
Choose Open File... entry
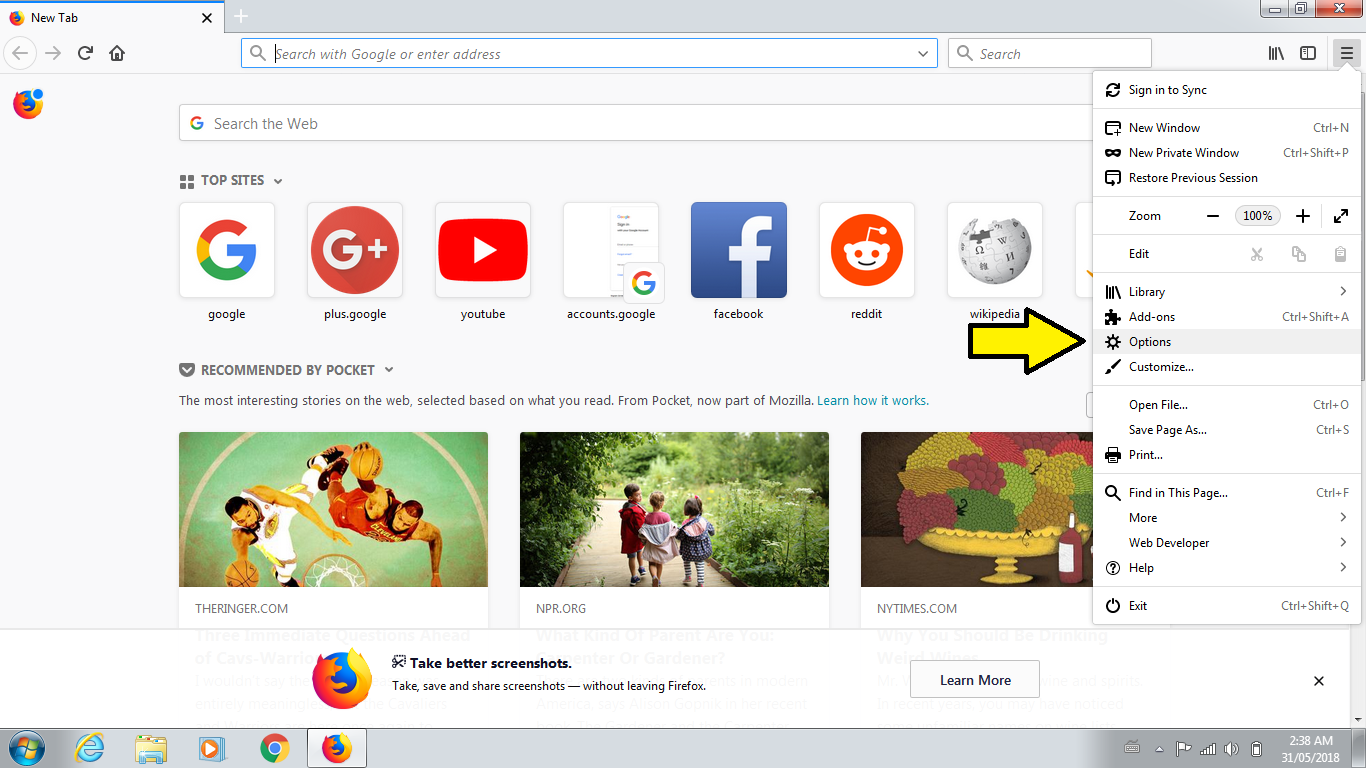1227,405
